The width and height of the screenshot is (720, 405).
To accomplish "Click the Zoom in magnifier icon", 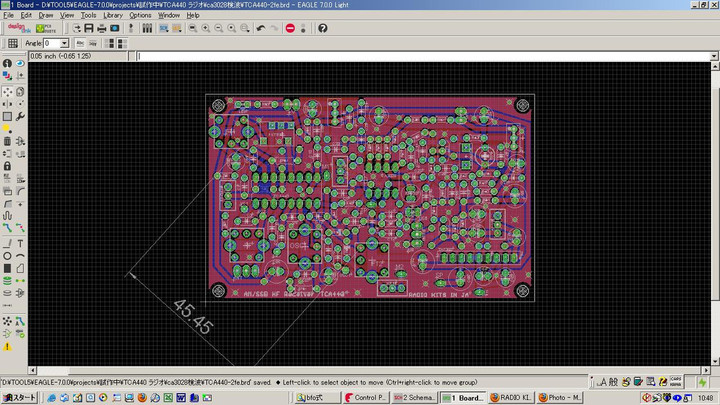I will pyautogui.click(x=205, y=28).
